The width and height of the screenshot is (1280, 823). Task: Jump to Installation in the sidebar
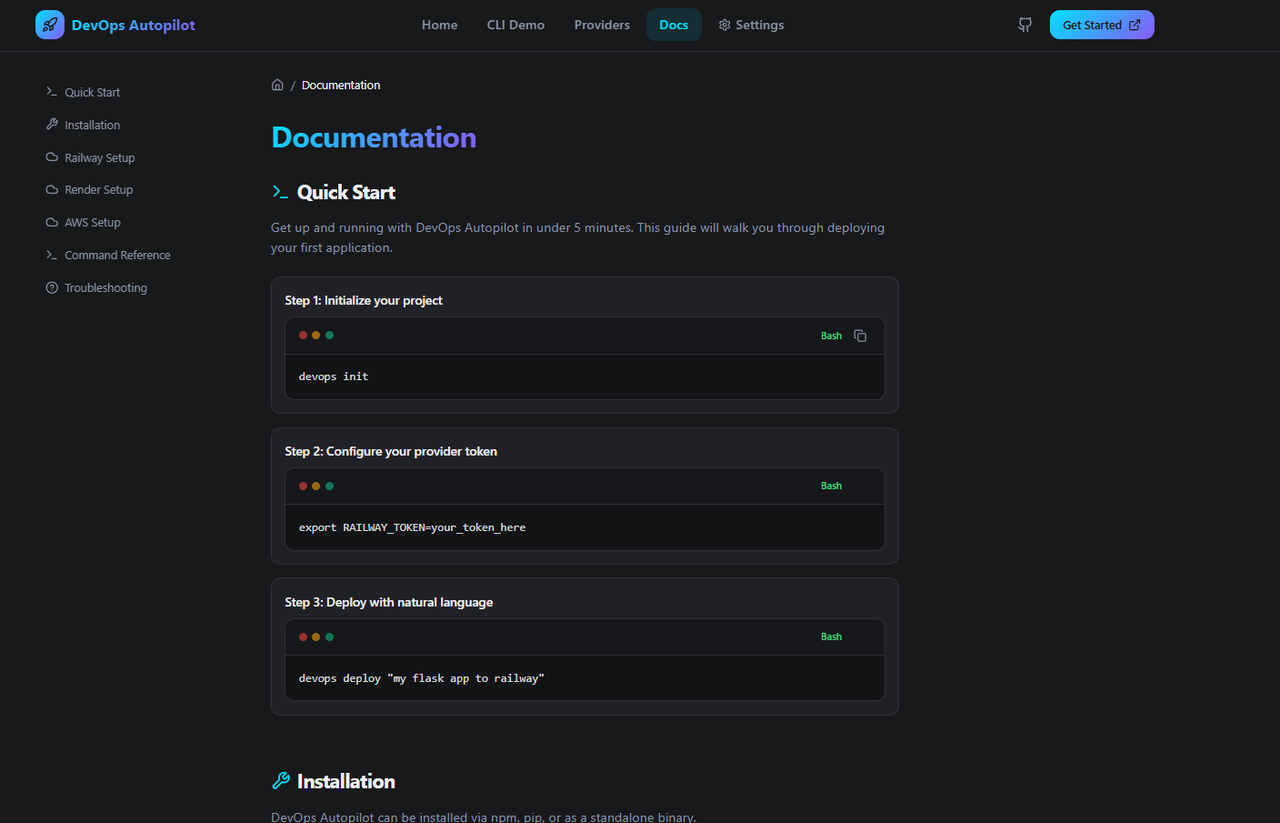click(x=92, y=125)
